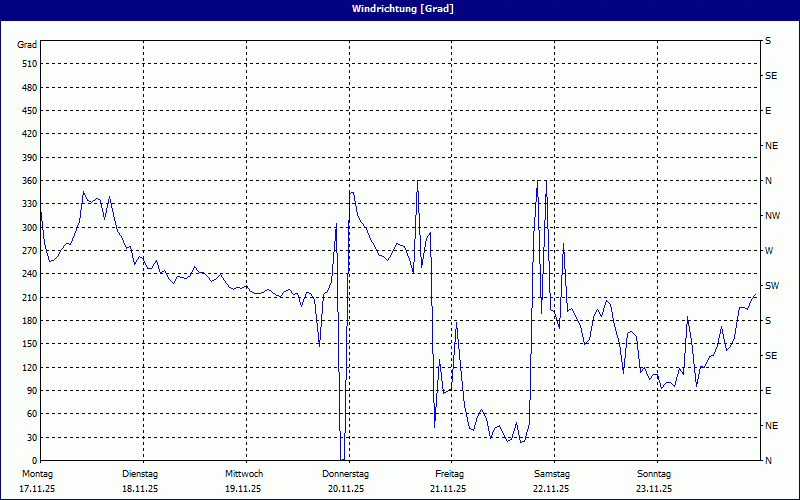Click the W compass label on right axis
This screenshot has height=500, width=800.
pos(768,251)
